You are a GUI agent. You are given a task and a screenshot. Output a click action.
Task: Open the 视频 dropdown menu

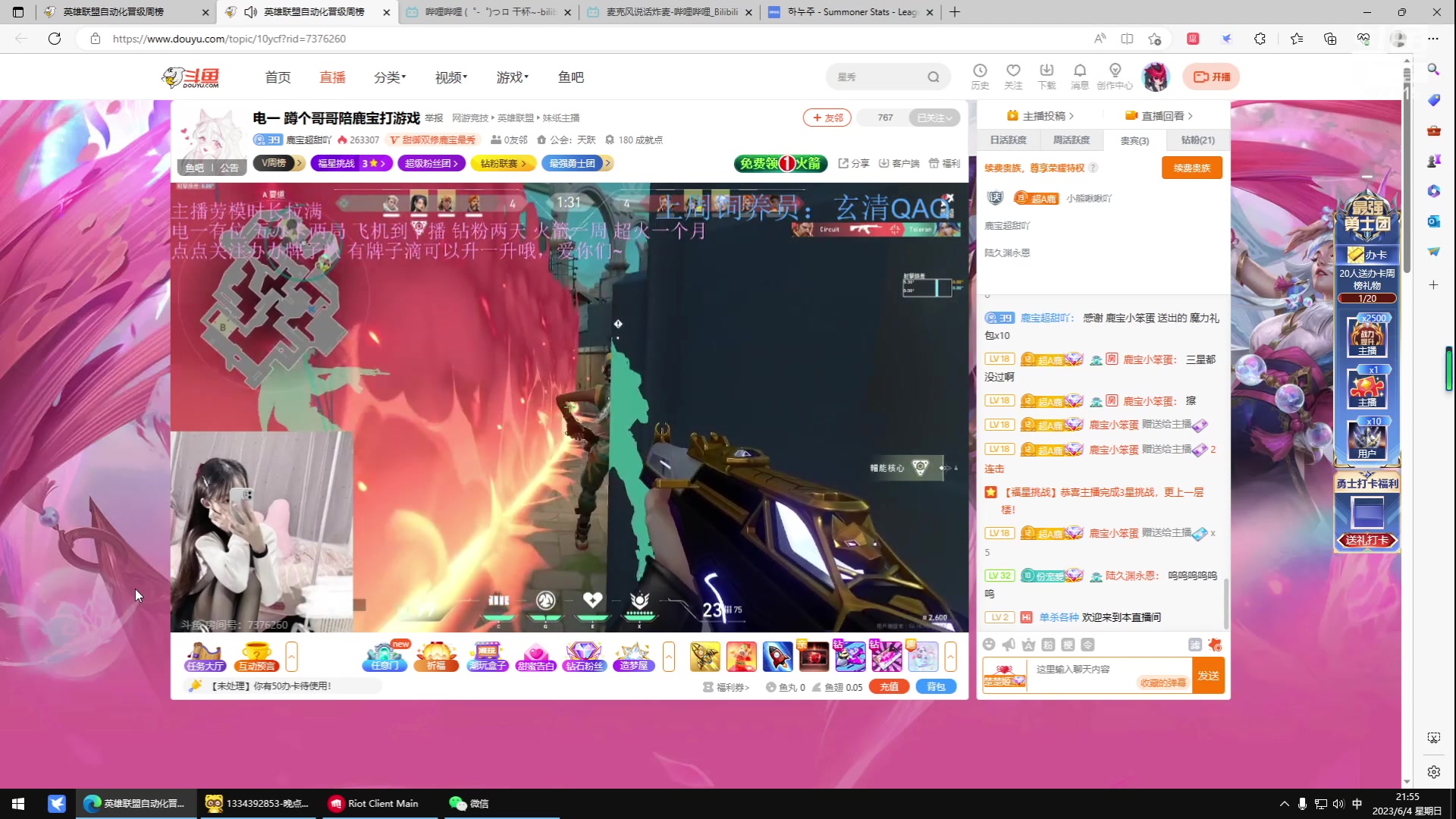tap(451, 77)
